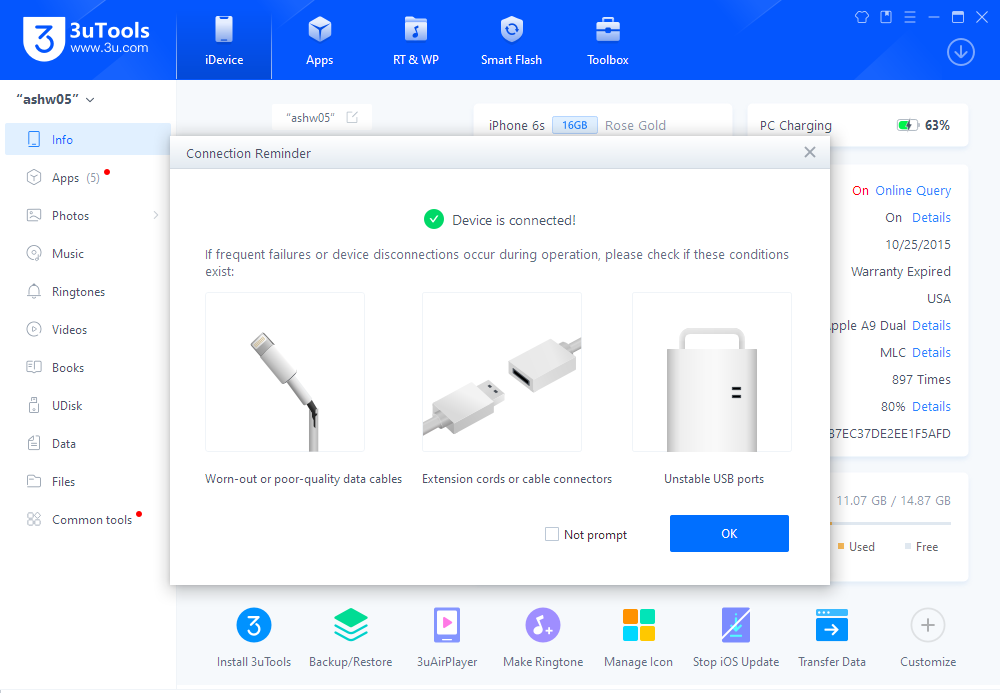Open Ringtones in the sidebar
1000x693 pixels.
click(88, 291)
